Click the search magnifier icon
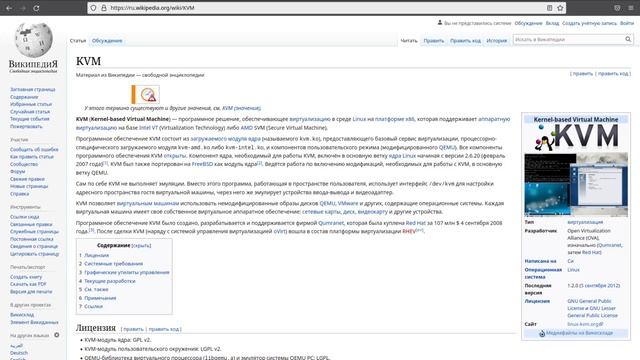This screenshot has width=640, height=360. click(x=628, y=39)
